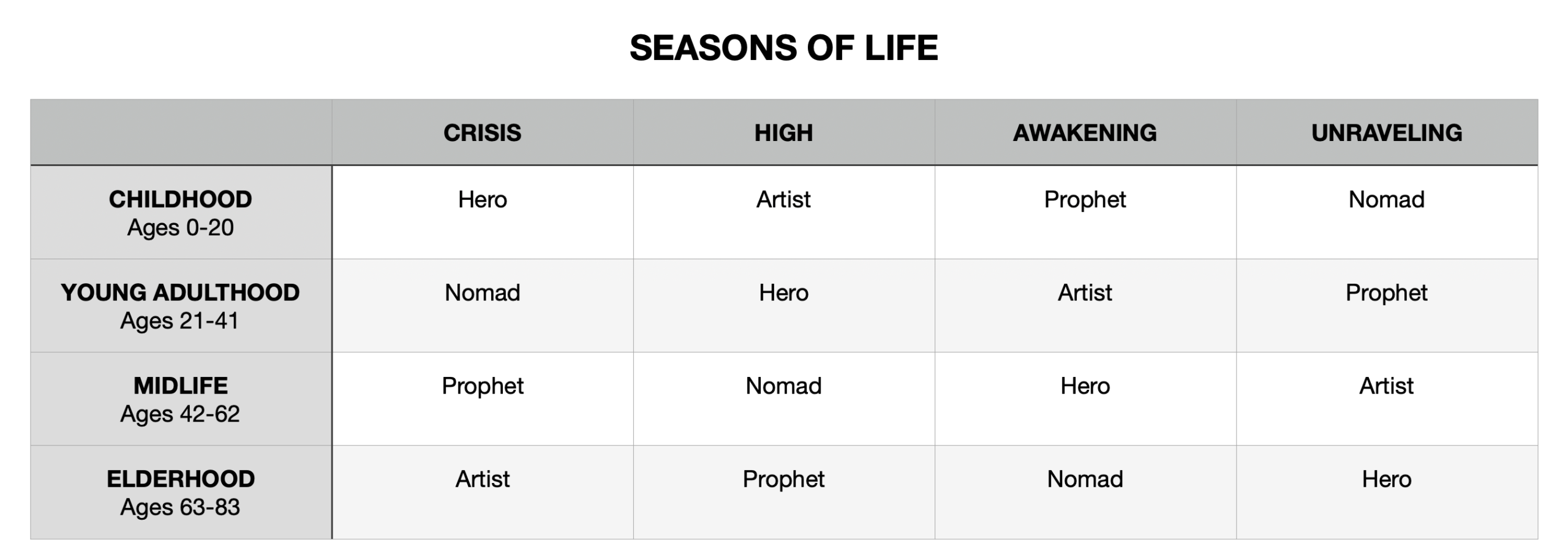Click the AWAKENING column header
This screenshot has height=543, width=1568.
tap(1085, 133)
